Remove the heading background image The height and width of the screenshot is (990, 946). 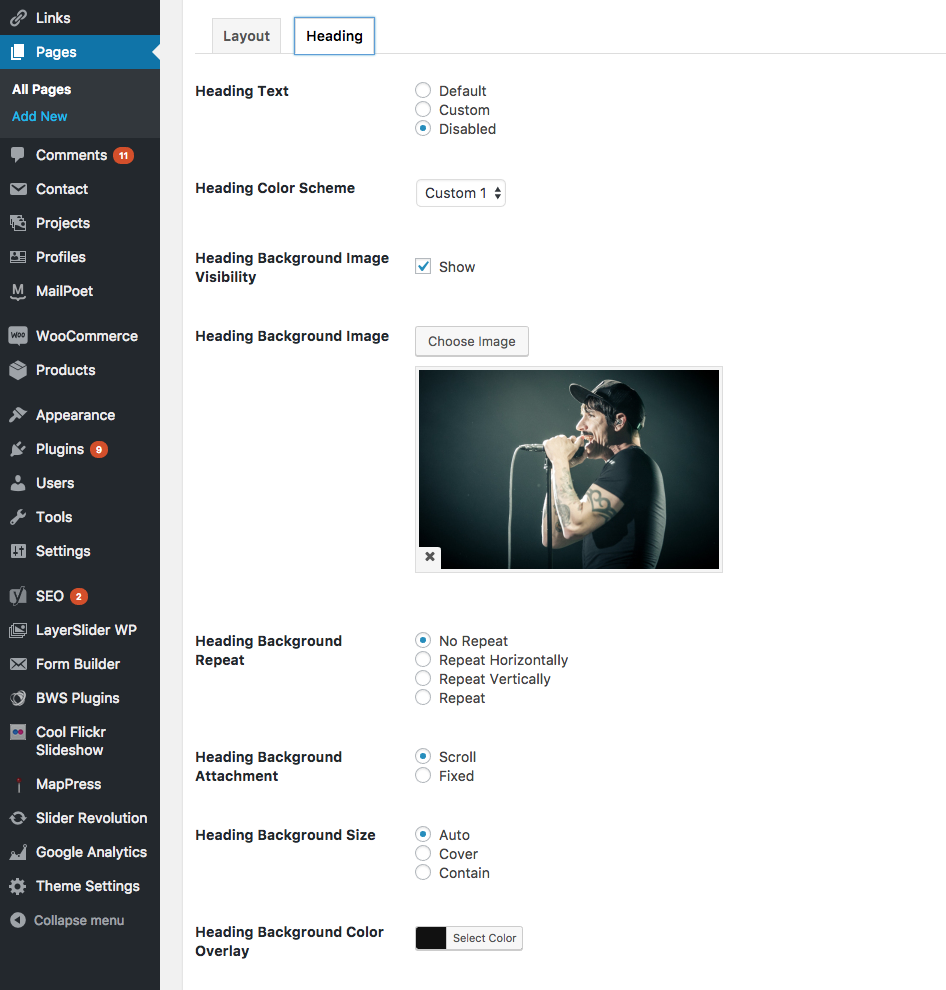pos(430,557)
